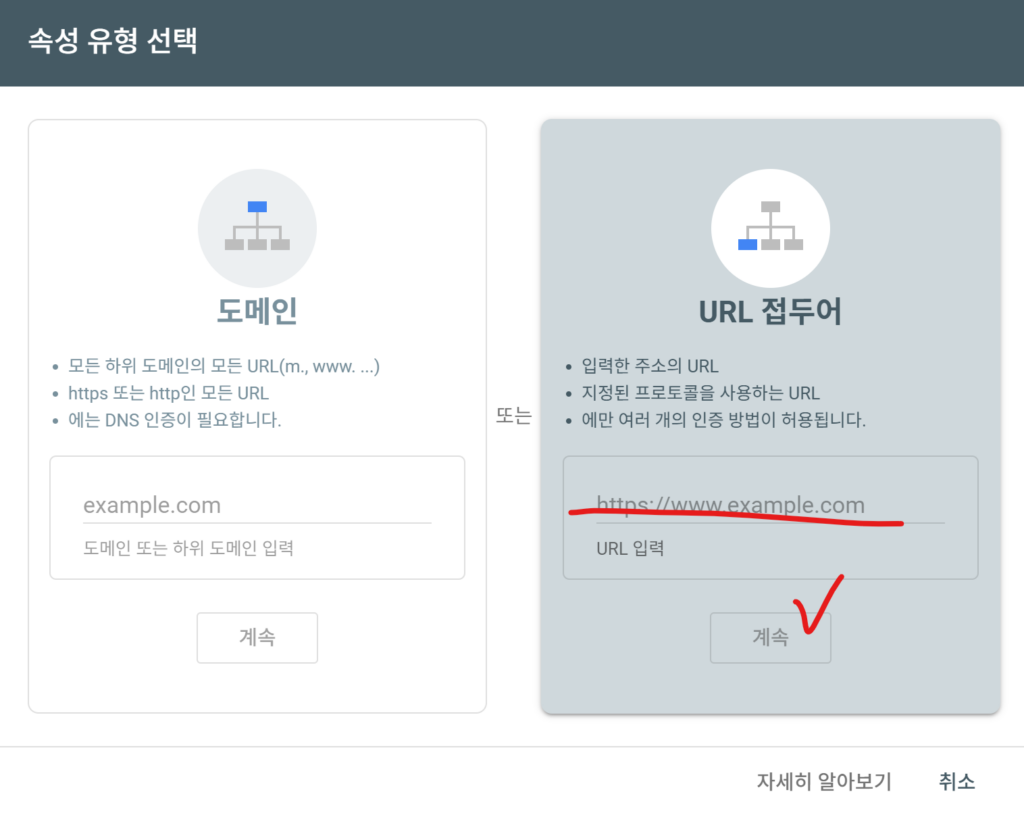Viewport: 1024px width, 815px height.
Task: Click the URL 접두어 network hierarchy icon
Action: click(x=770, y=227)
